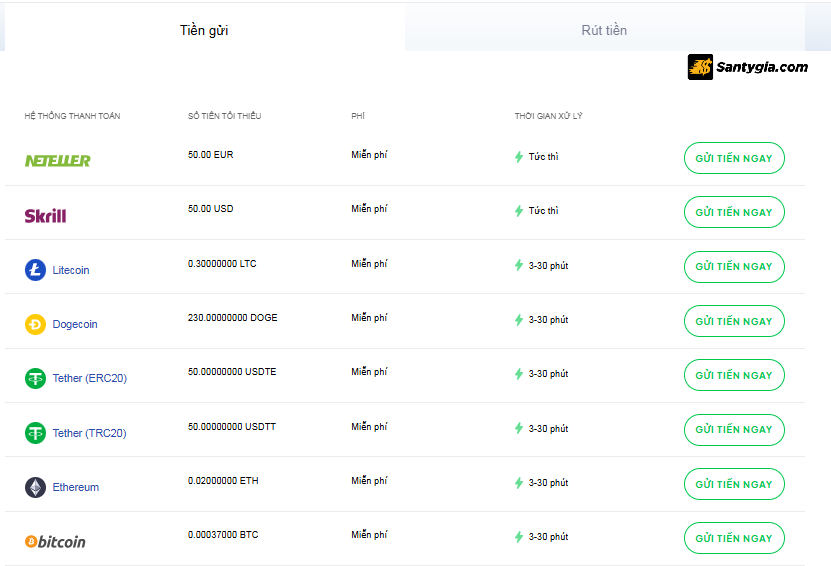831x566 pixels.
Task: Select the 50.00000000 USDTT value
Action: tap(232, 427)
